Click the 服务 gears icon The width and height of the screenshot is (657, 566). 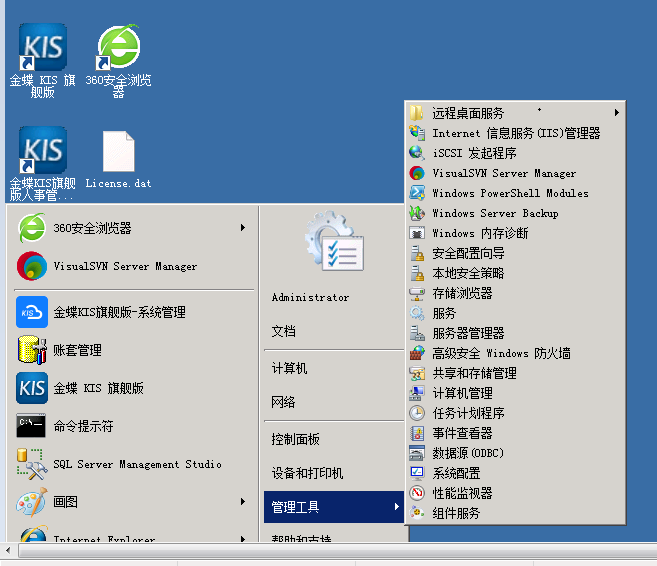click(x=417, y=313)
